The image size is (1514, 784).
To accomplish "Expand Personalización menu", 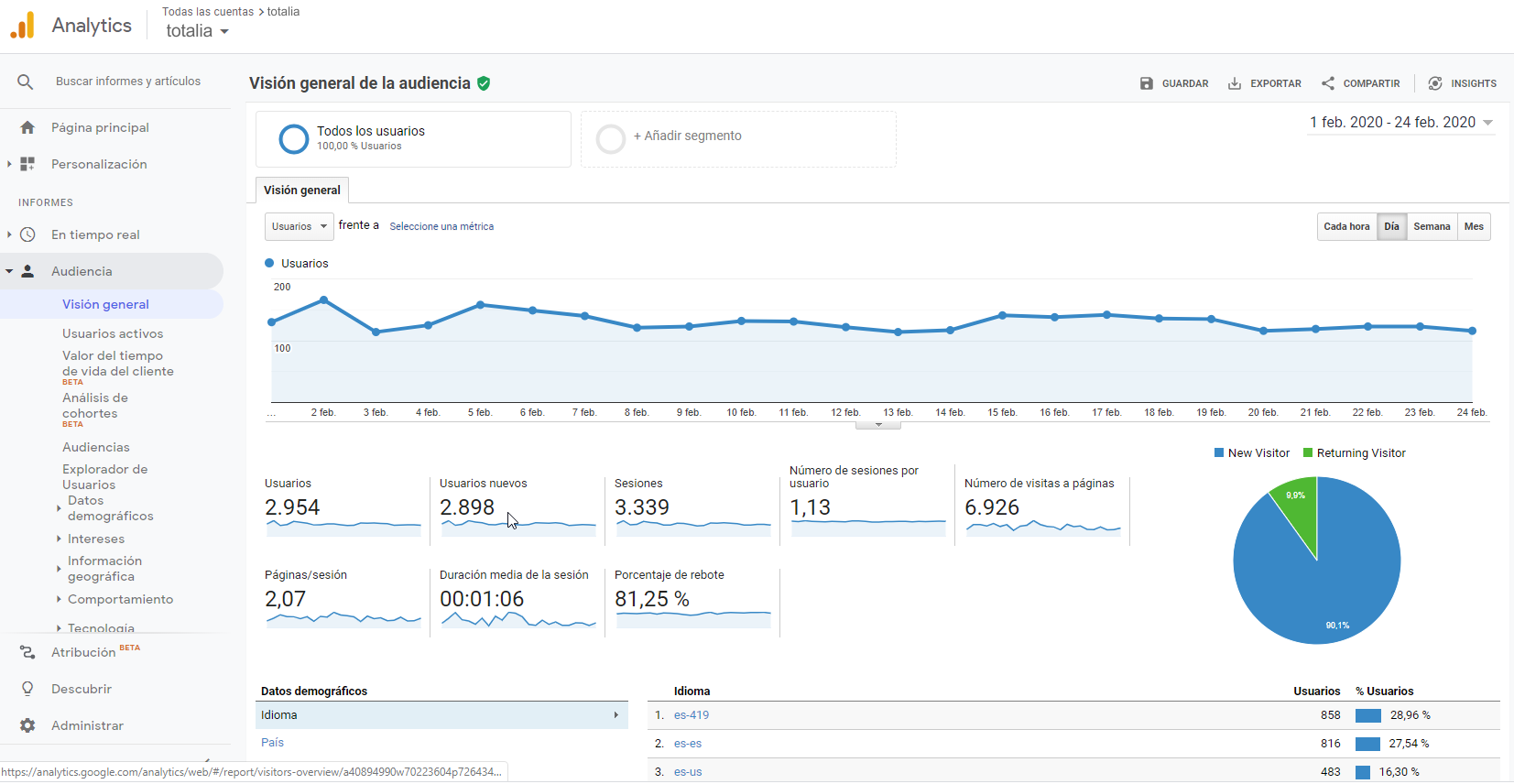I will tap(9, 164).
